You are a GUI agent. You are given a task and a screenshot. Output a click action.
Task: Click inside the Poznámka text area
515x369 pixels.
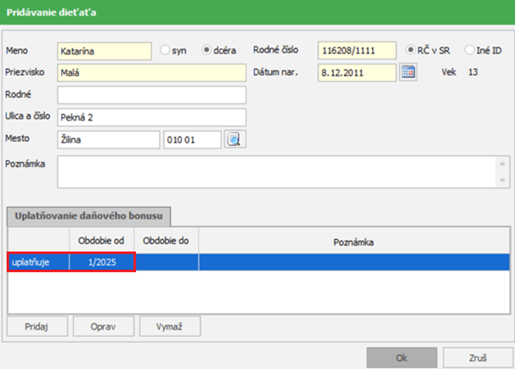tap(277, 172)
